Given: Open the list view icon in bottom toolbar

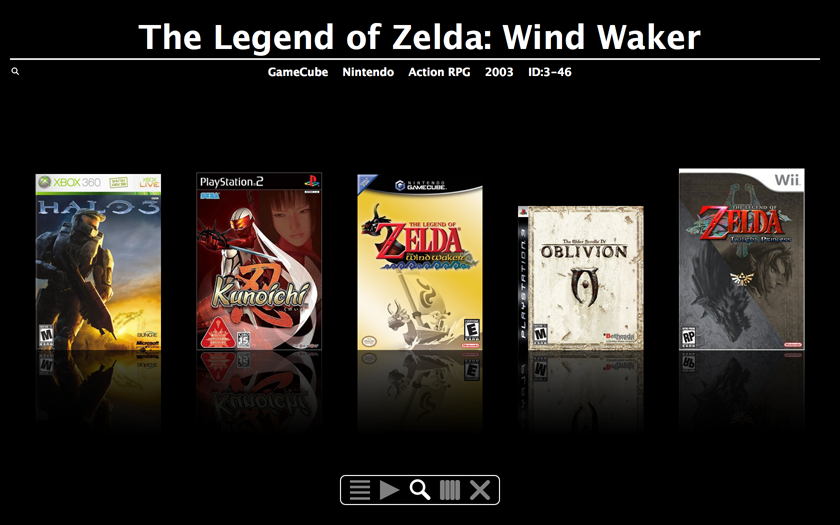Looking at the screenshot, I should pos(360,490).
